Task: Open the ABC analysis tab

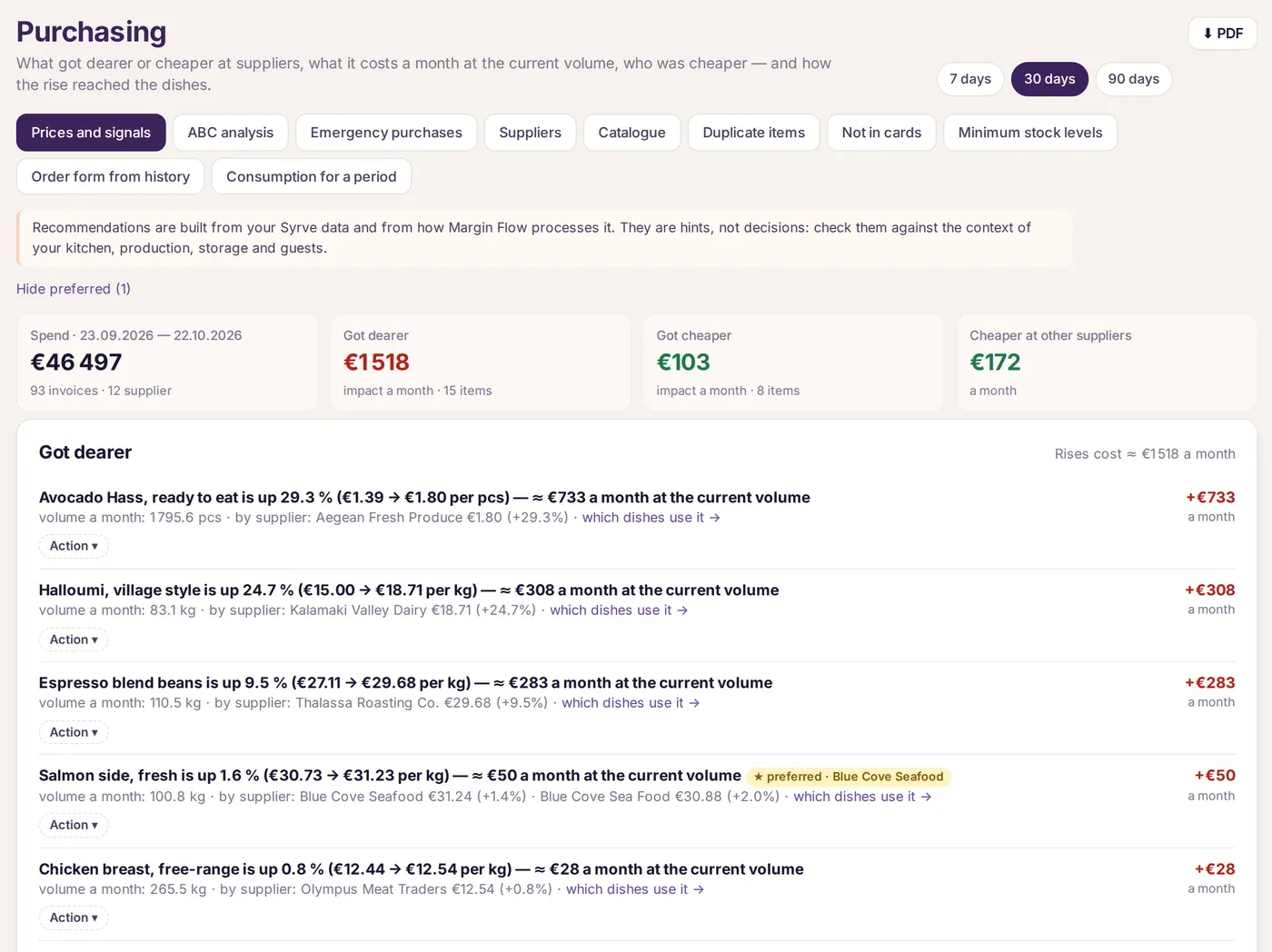Action: coord(231,133)
